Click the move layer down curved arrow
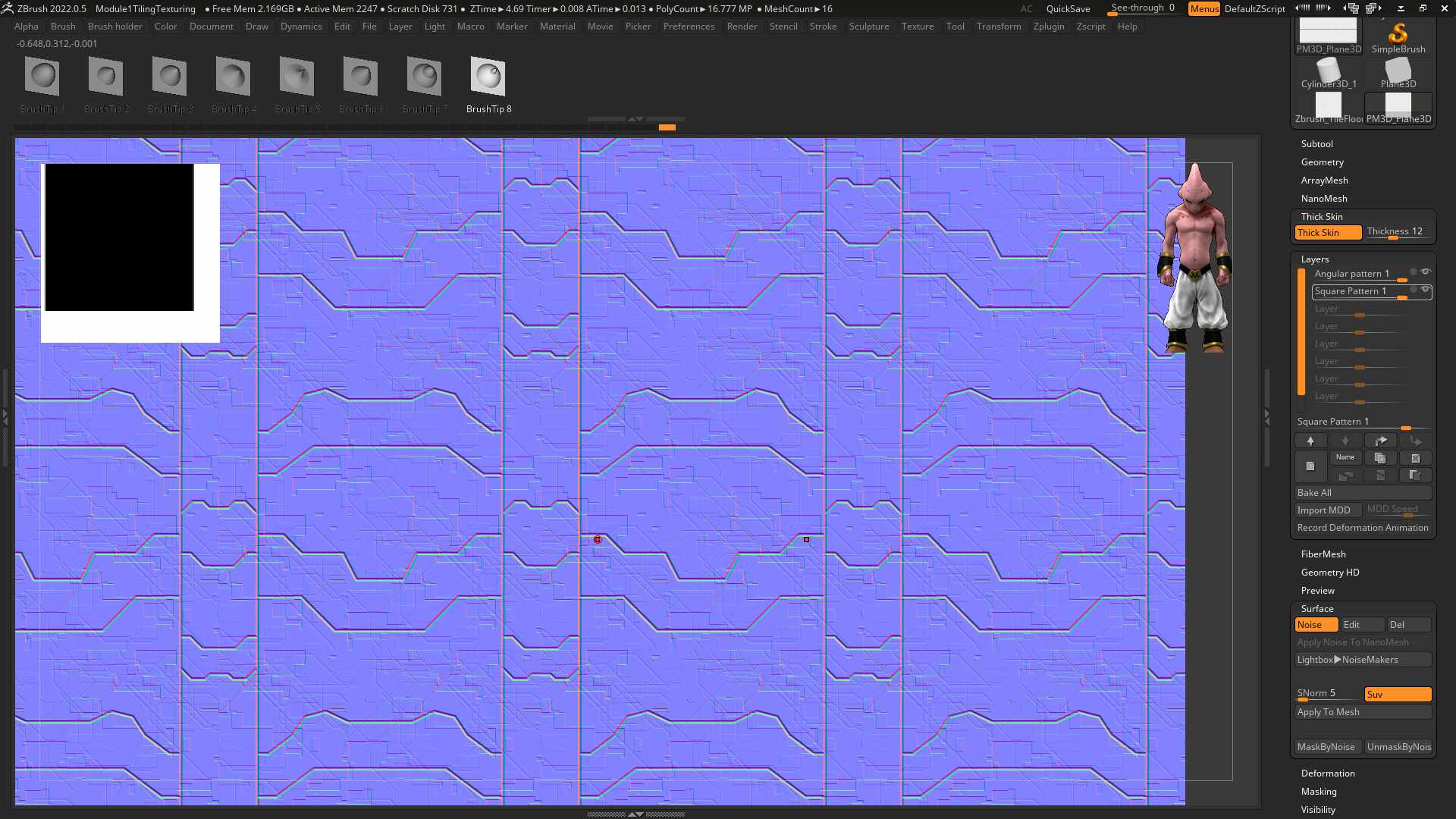This screenshot has width=1456, height=819. [x=1415, y=441]
